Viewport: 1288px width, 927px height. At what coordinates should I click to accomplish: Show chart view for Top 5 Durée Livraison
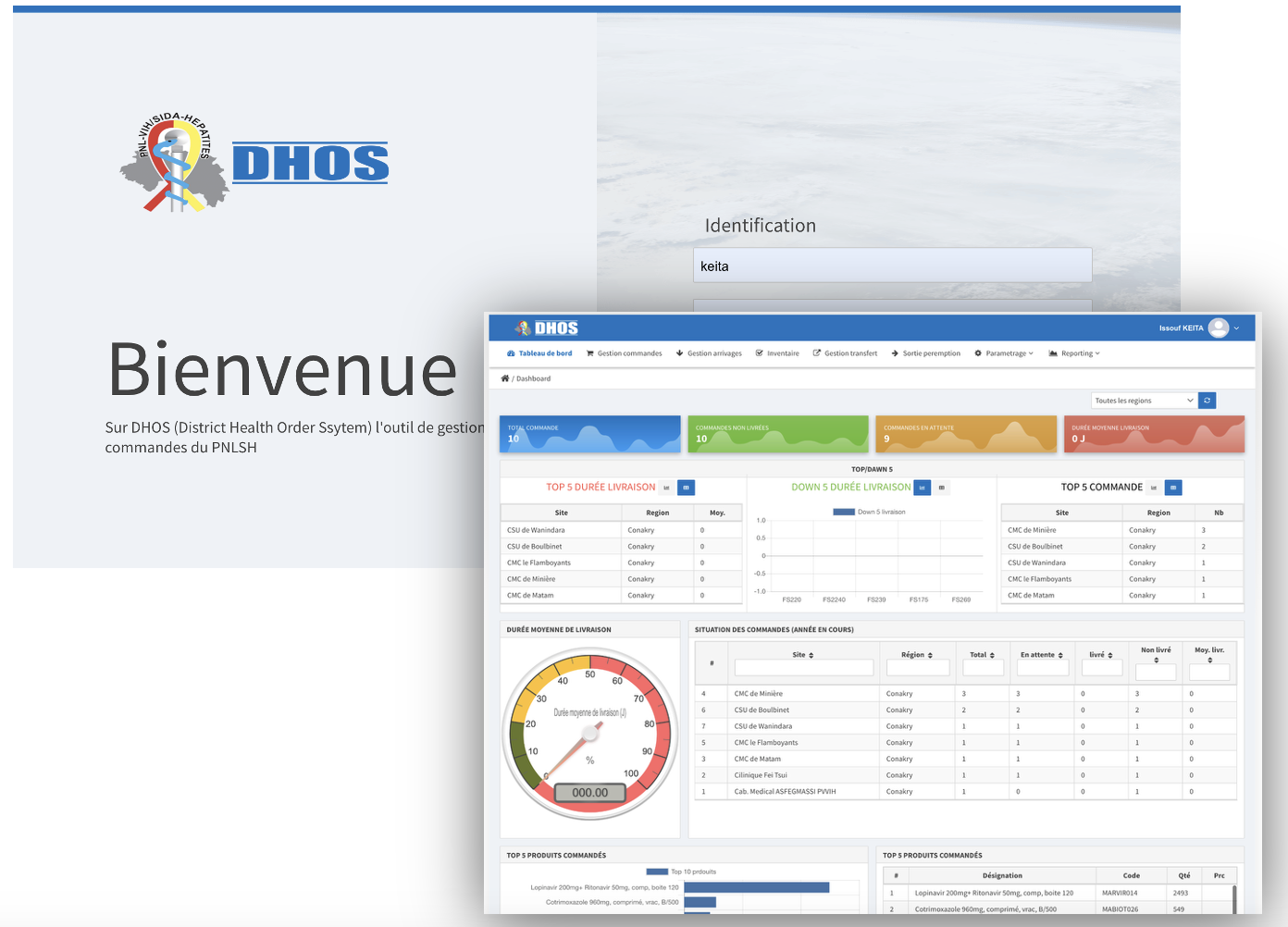pyautogui.click(x=666, y=488)
